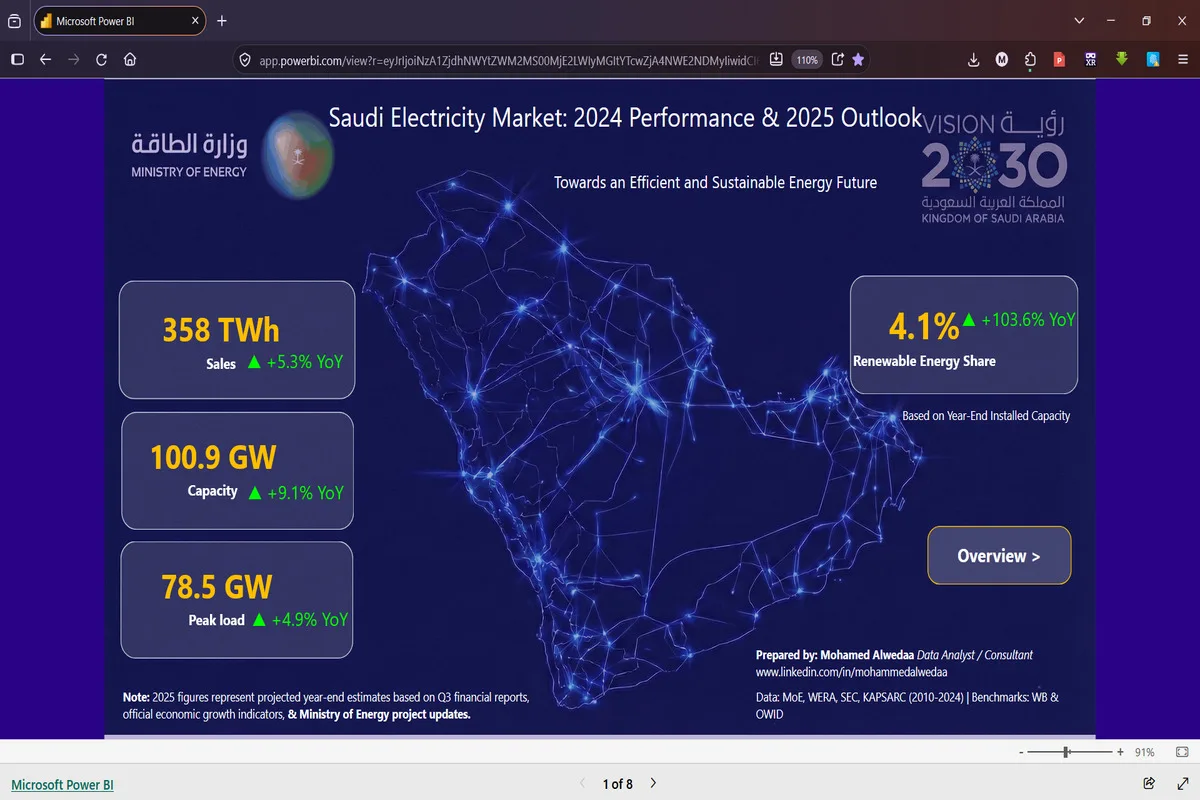Click the report title Saudi Electricity Market
This screenshot has width=1200, height=800.
625,117
